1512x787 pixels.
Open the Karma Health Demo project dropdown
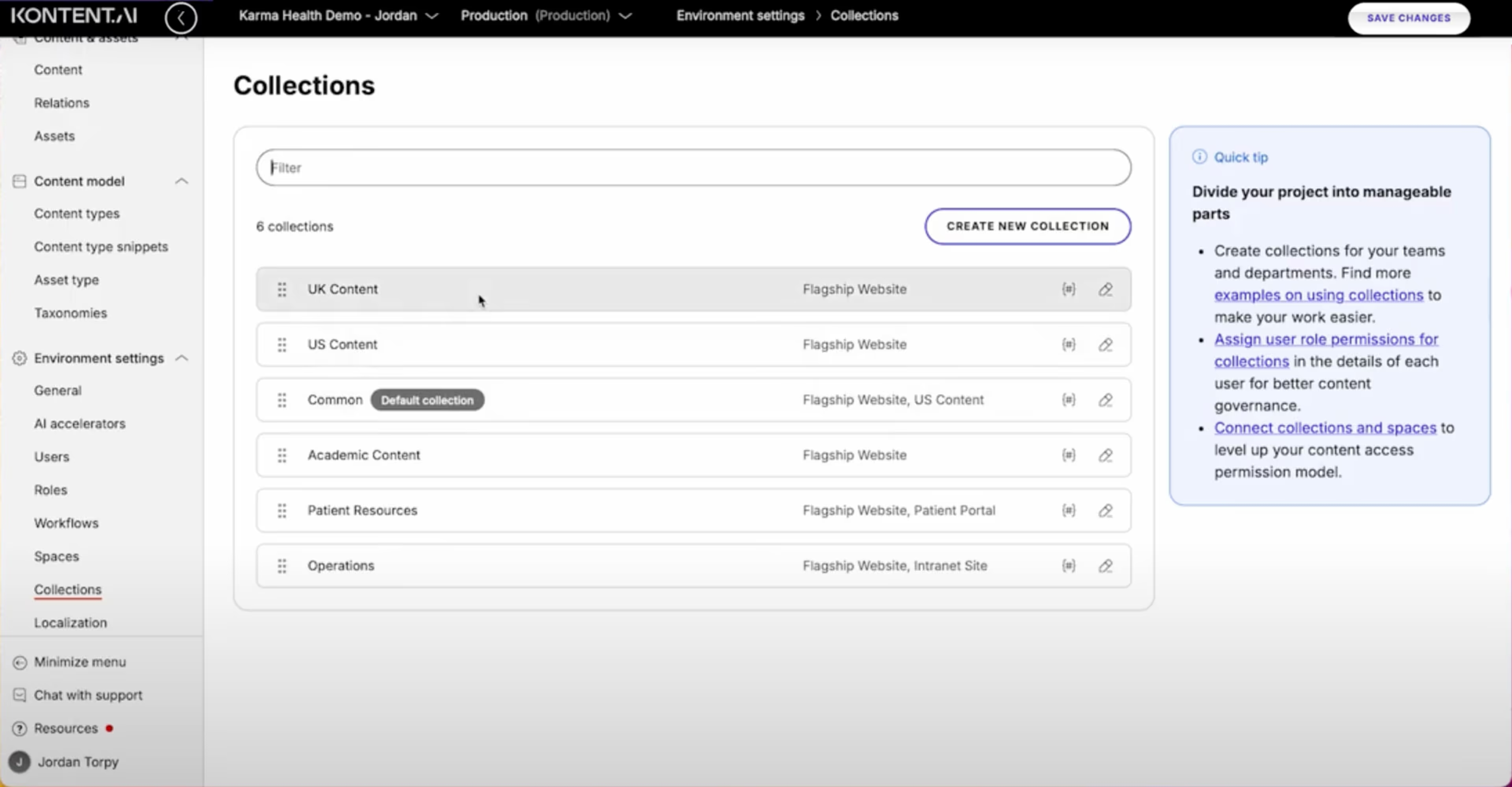pyautogui.click(x=433, y=16)
